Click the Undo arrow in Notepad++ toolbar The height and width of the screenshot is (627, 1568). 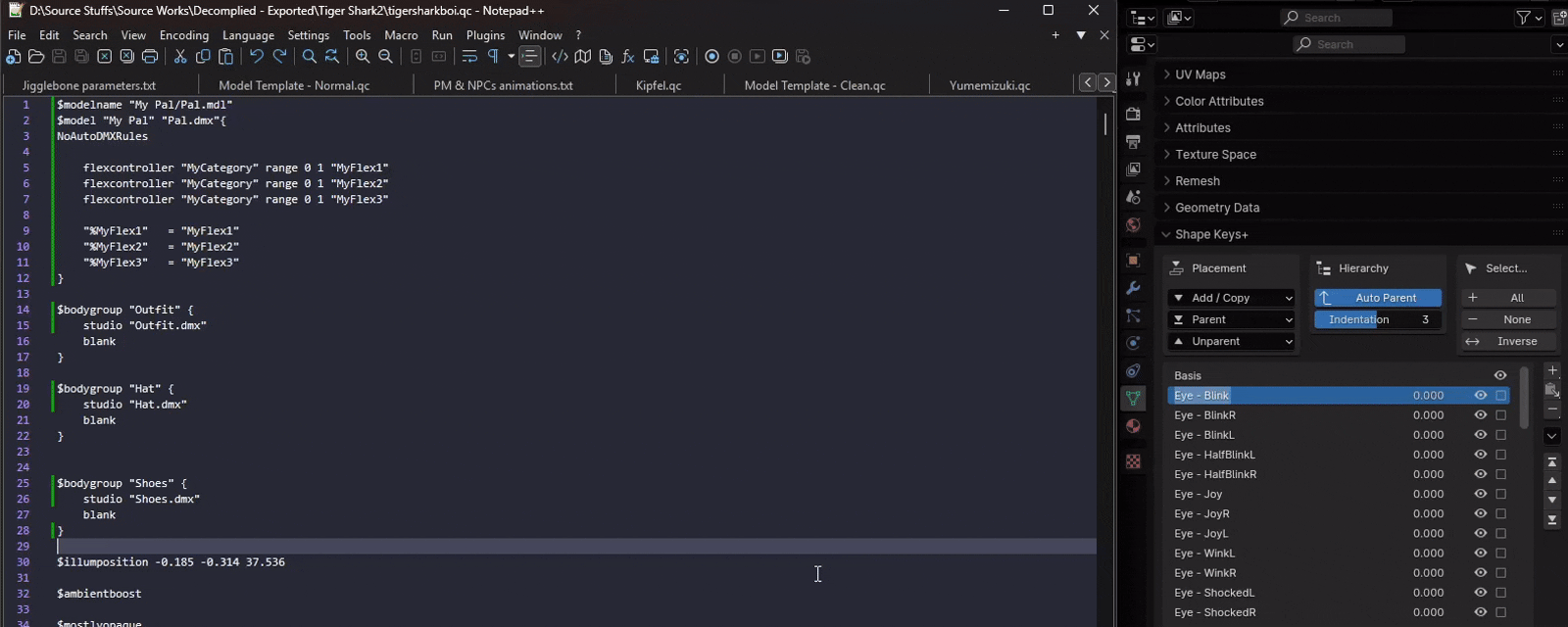[x=257, y=57]
